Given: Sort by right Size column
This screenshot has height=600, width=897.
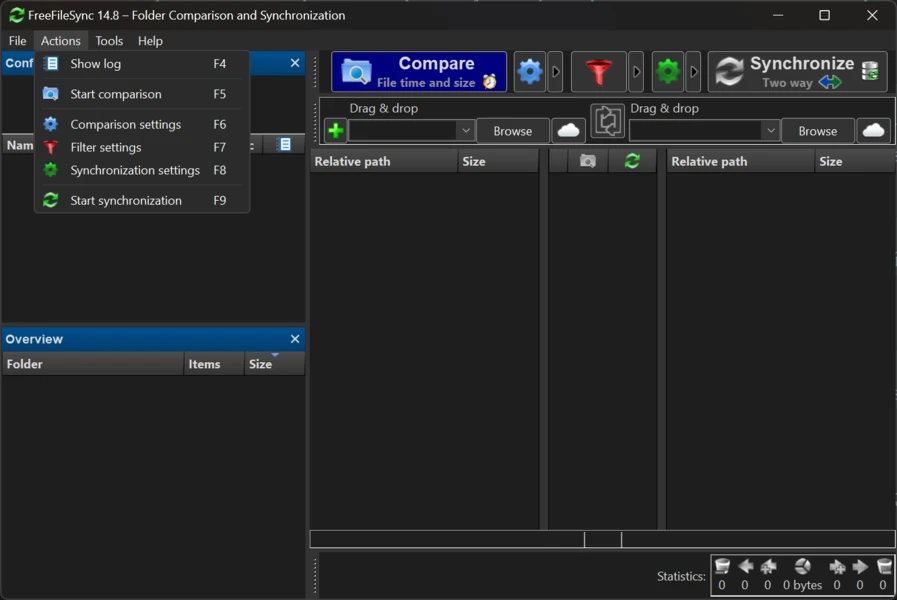Looking at the screenshot, I should click(855, 161).
